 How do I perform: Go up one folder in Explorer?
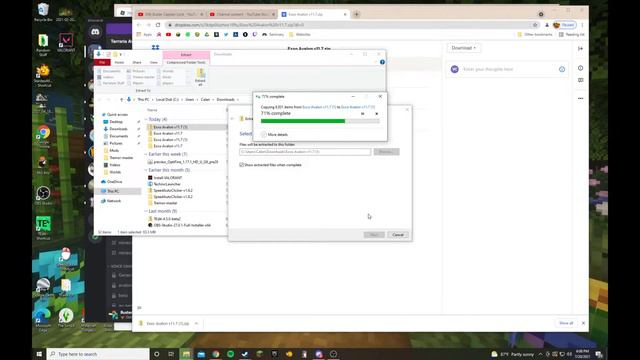click(x=121, y=100)
